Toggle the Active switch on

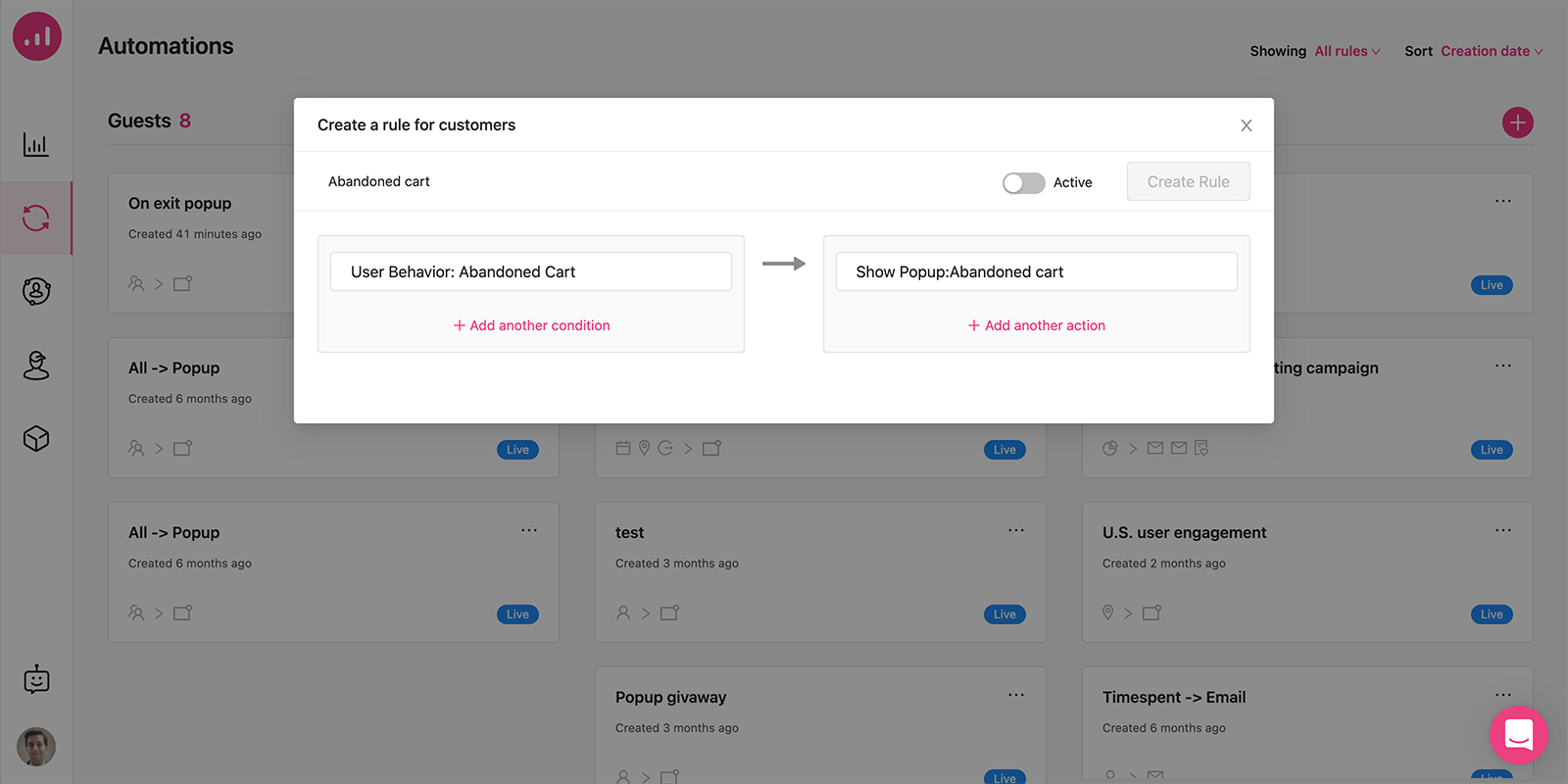click(1023, 183)
